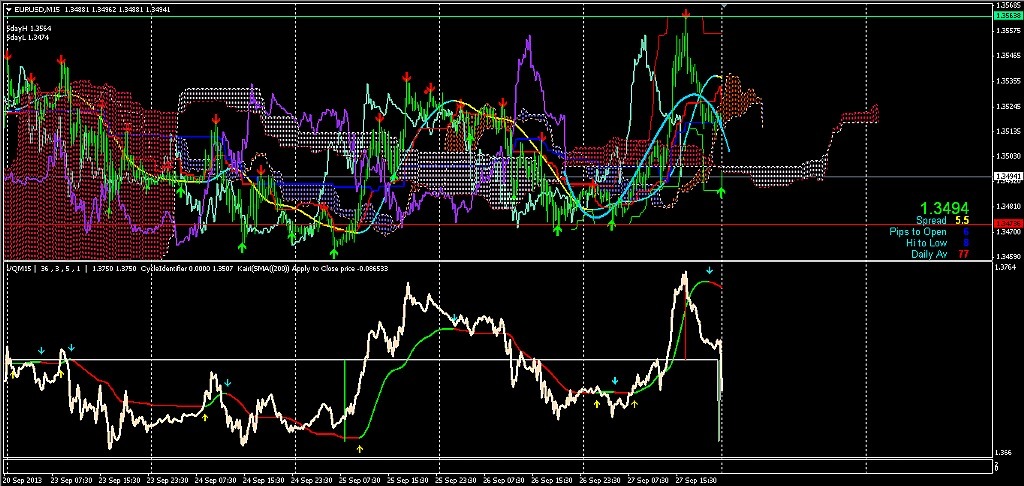Click the 23 Sep 23:30 time label

[x=167, y=479]
